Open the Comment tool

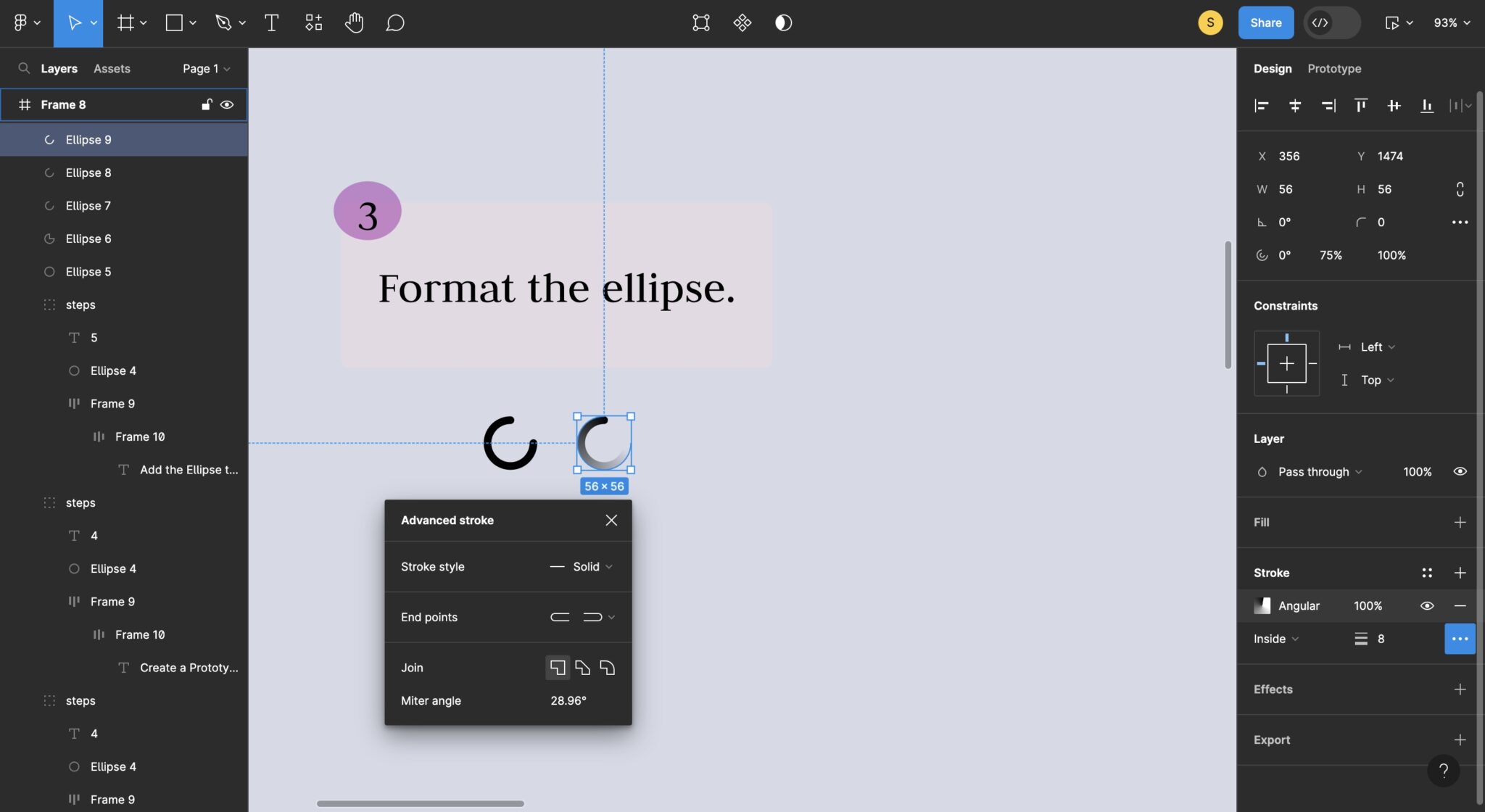[x=395, y=22]
